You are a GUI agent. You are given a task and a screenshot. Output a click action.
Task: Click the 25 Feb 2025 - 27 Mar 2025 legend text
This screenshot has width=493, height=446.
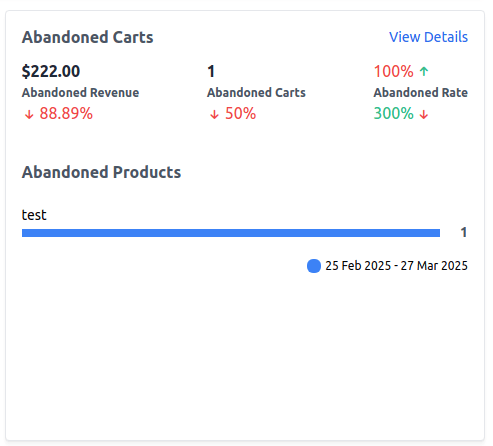pos(396,266)
